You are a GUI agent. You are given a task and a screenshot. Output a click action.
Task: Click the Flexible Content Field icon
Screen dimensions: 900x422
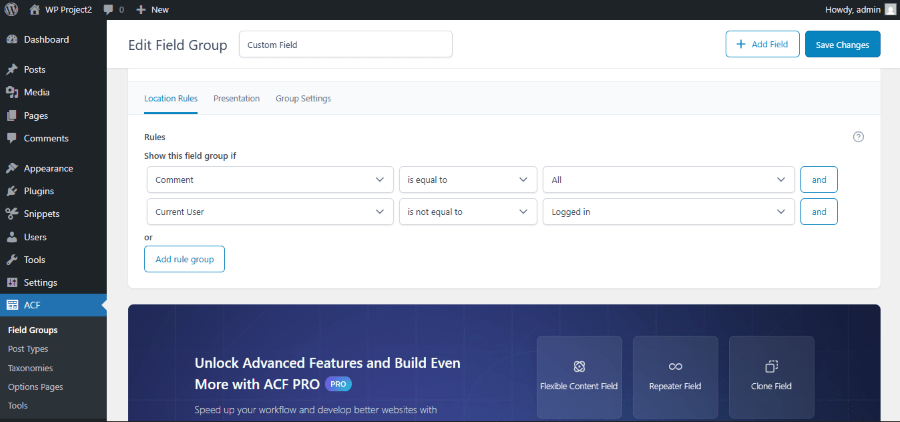point(579,366)
